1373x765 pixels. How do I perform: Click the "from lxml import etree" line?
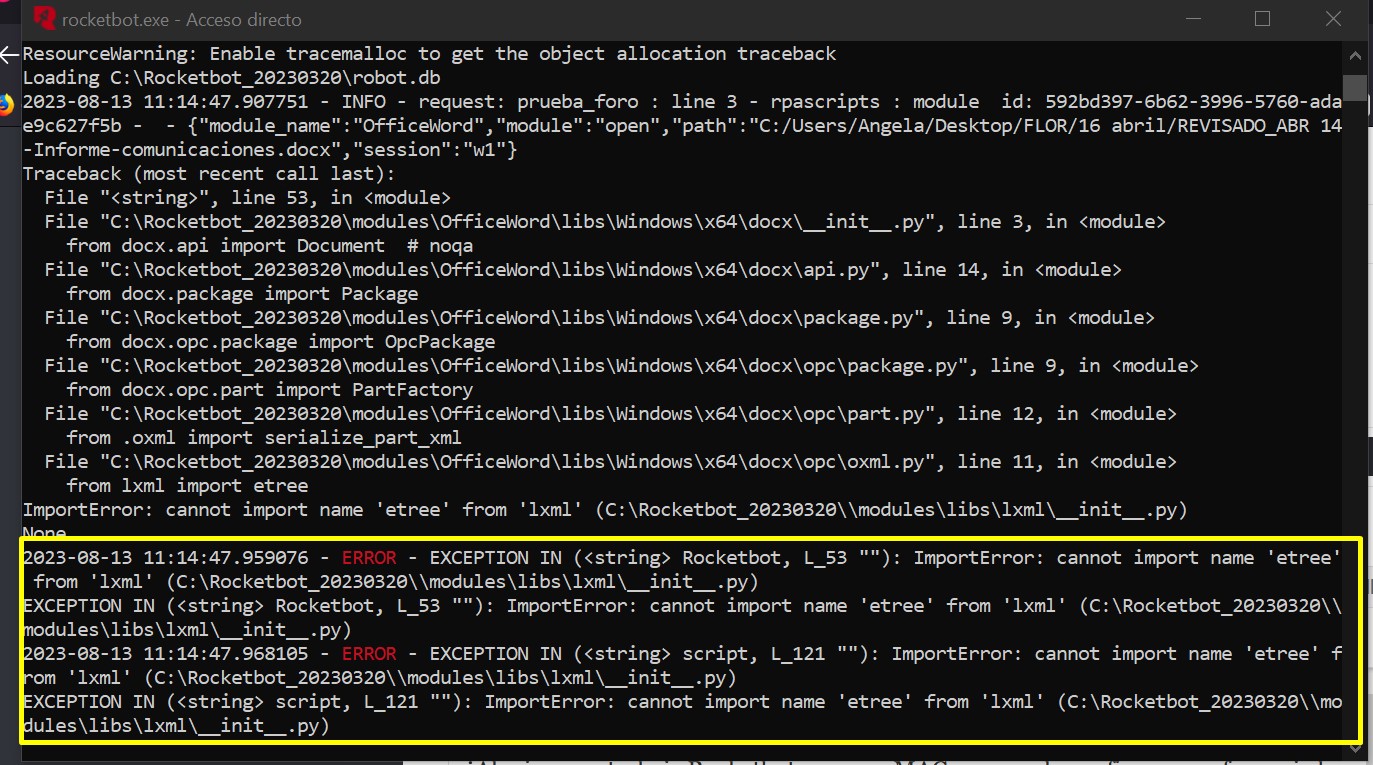coord(187,485)
